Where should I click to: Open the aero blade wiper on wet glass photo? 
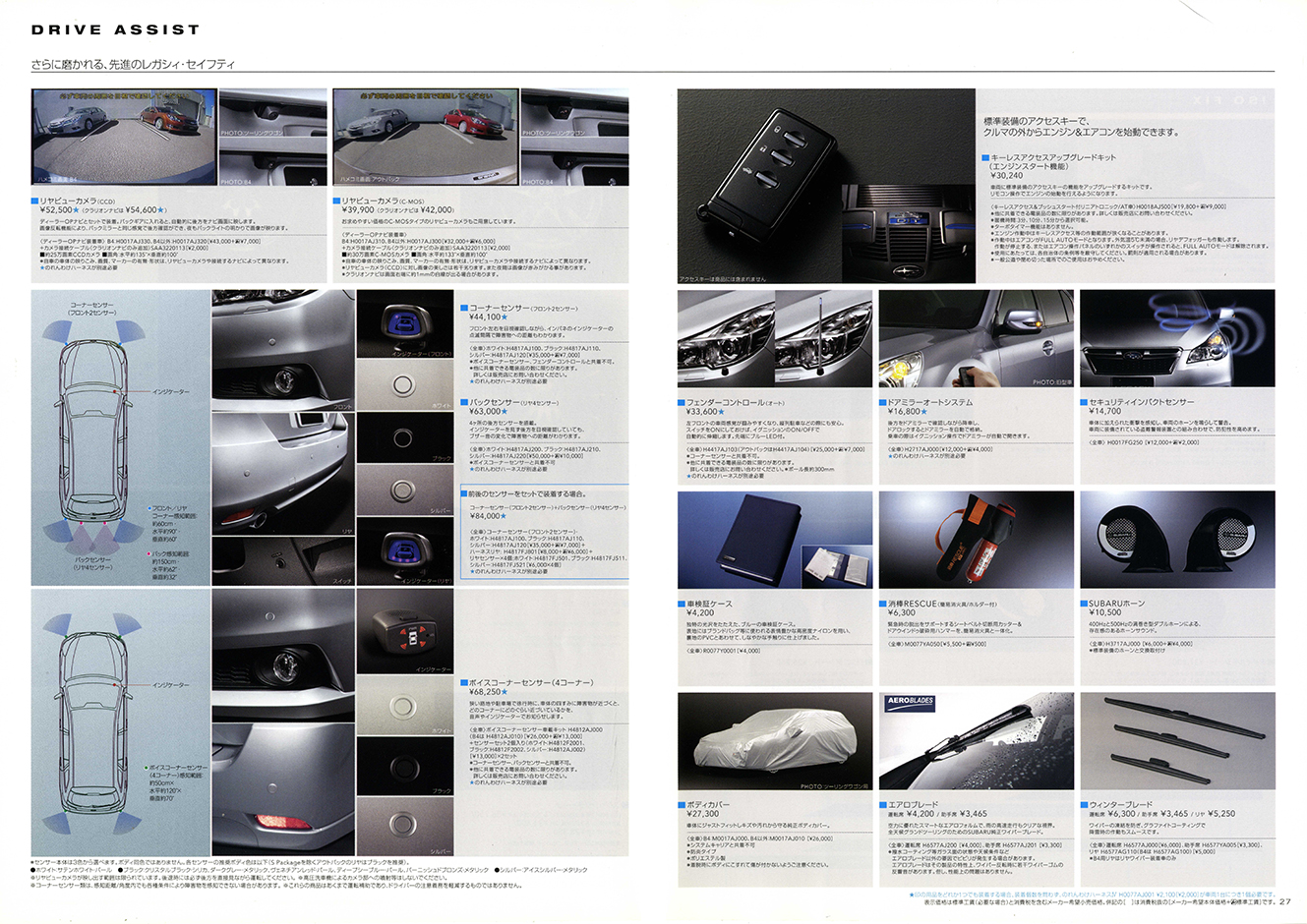click(976, 742)
